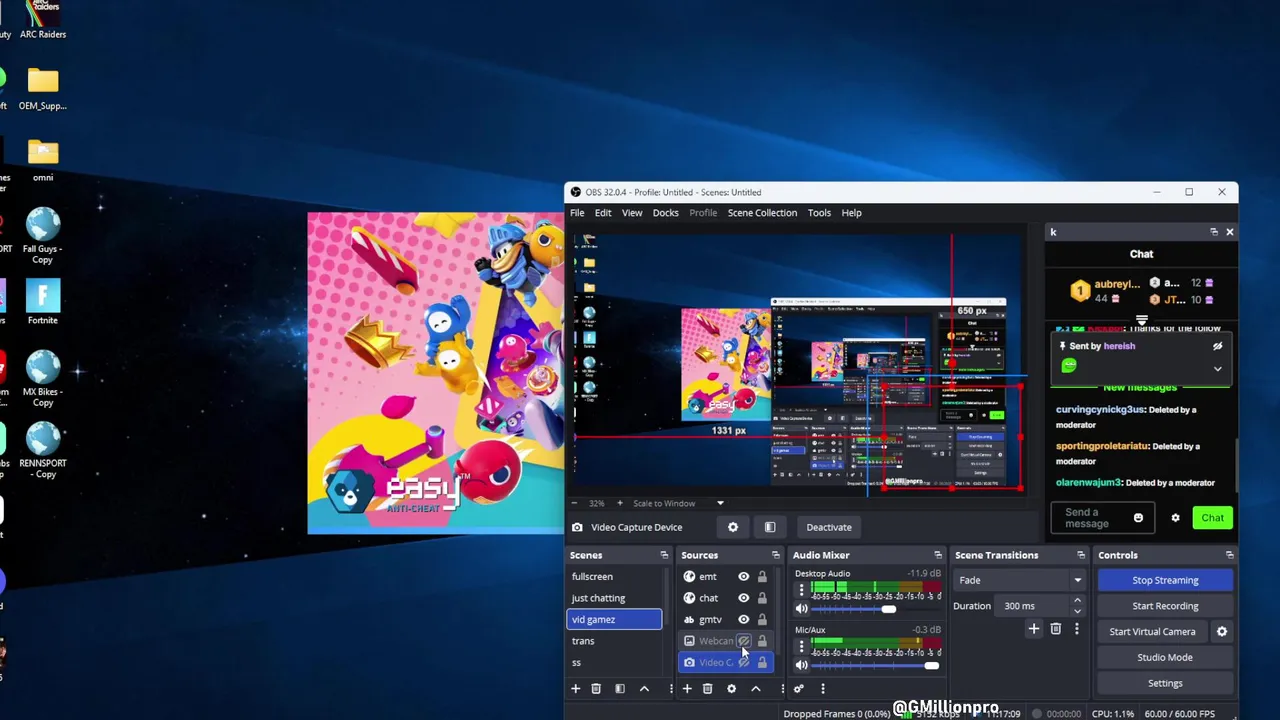Mute Desktop Audio speaker icon
The image size is (1280, 720).
point(801,609)
